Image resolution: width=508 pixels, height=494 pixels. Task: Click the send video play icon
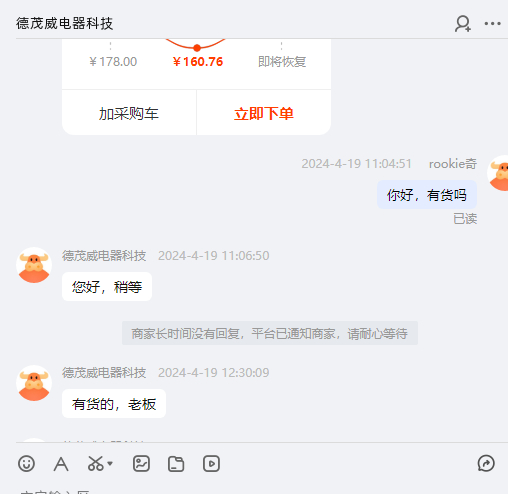tap(211, 463)
